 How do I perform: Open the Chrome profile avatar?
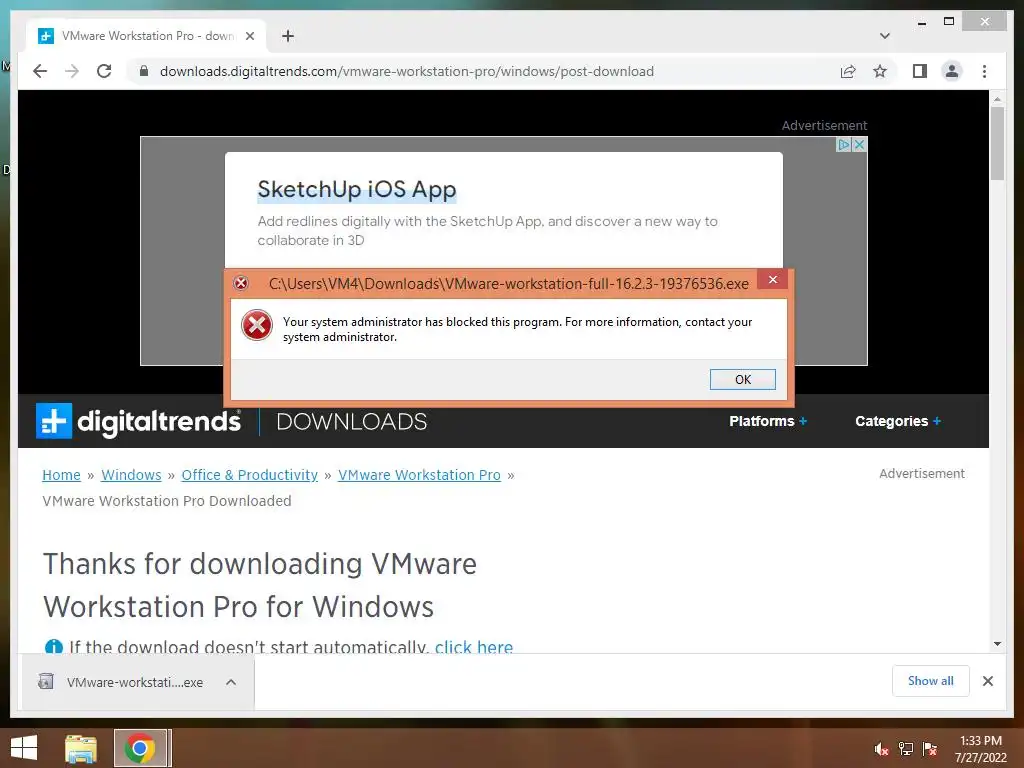point(952,71)
